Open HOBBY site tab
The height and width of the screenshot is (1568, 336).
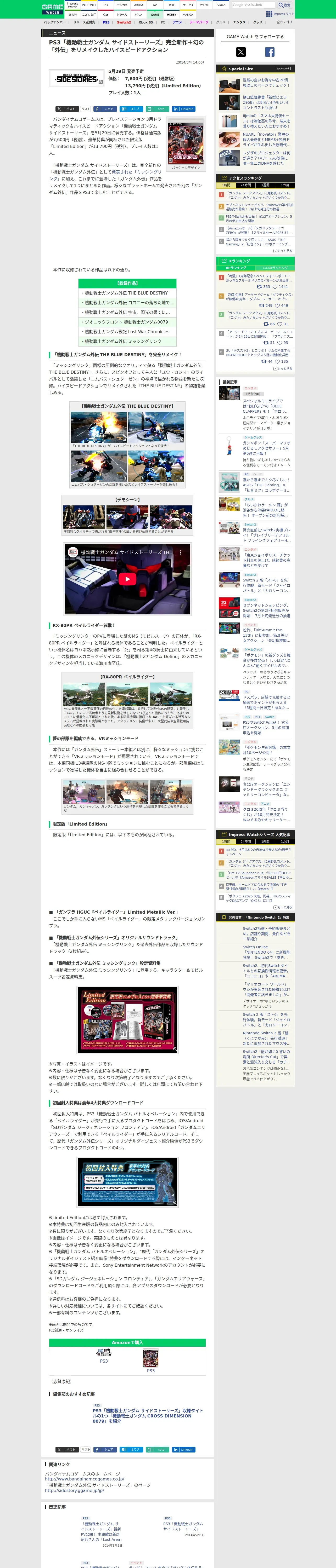click(171, 15)
